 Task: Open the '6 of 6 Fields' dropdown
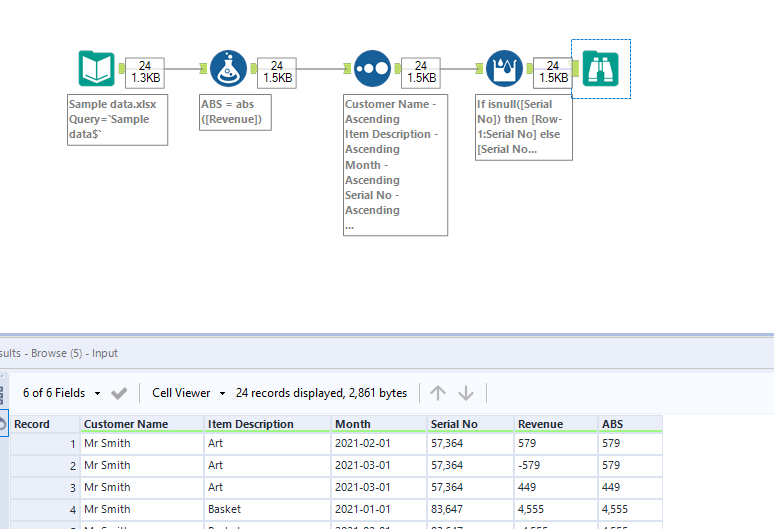tap(67, 393)
